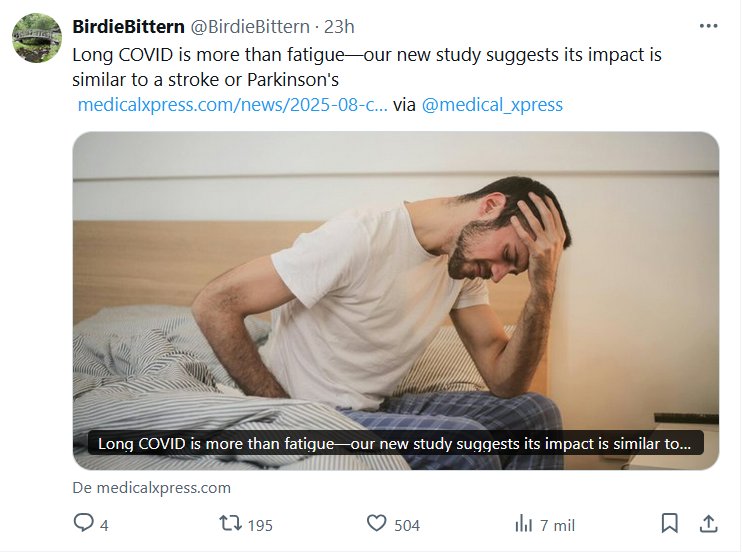Open the tweet's 23h timestamp

pyautogui.click(x=339, y=27)
